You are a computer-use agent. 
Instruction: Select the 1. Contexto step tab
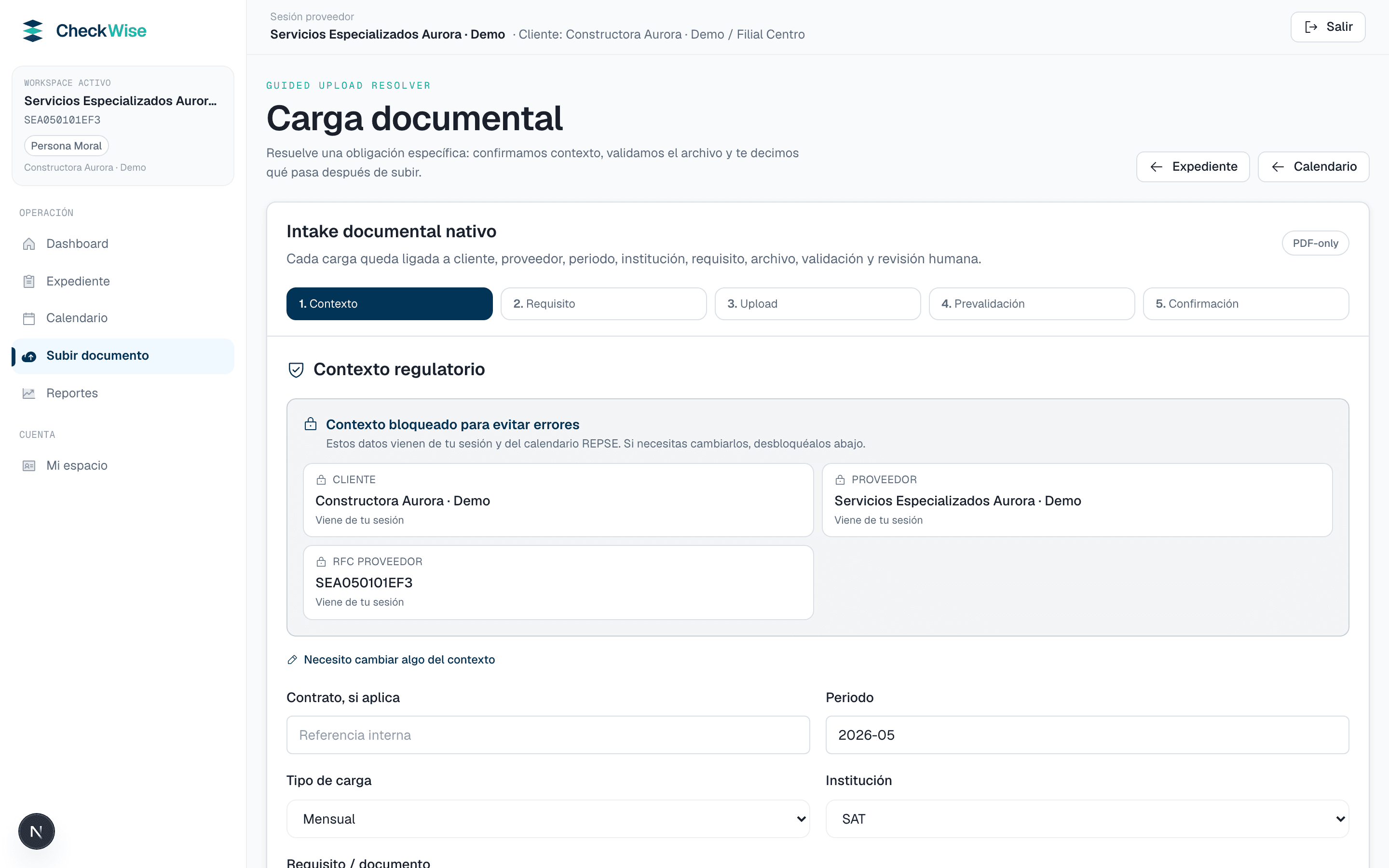coord(389,304)
